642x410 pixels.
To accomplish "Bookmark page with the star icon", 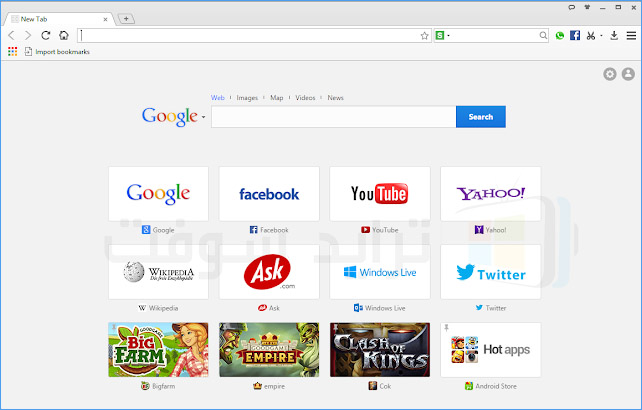I will click(424, 36).
